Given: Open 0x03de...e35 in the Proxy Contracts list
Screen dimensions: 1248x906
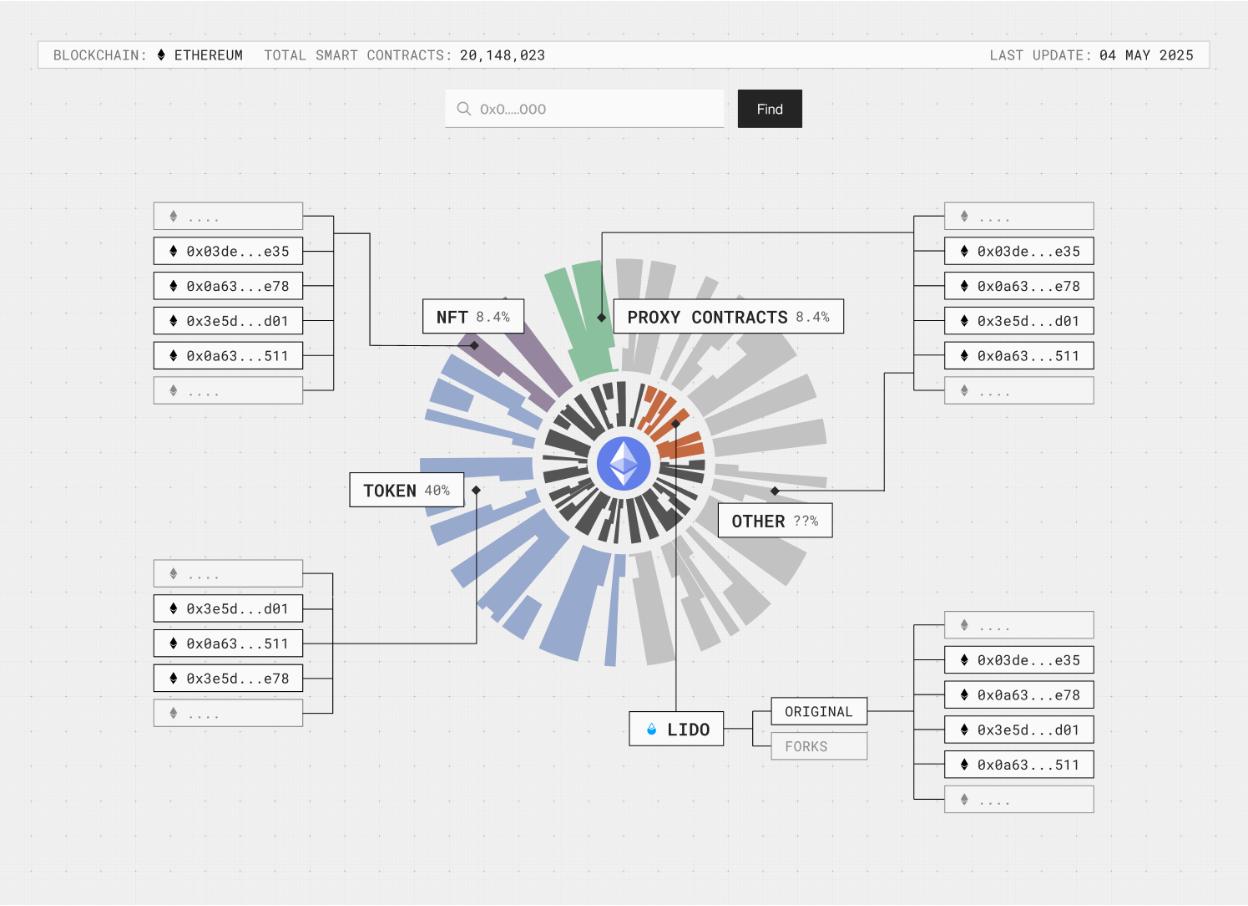Looking at the screenshot, I should pos(1019,251).
